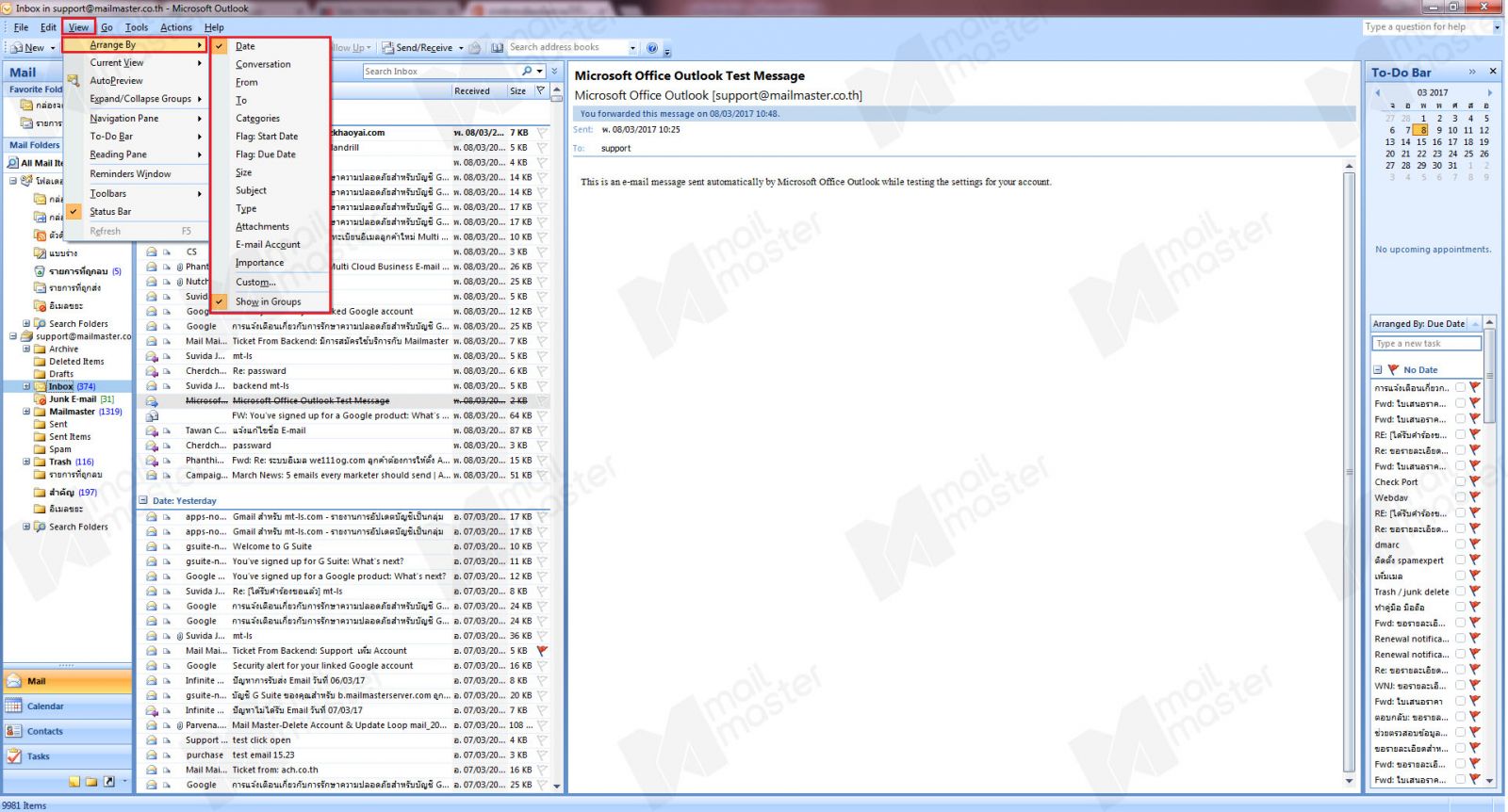Click the blue Help question-mark icon
Viewport: 1508px width, 812px height.
(651, 47)
